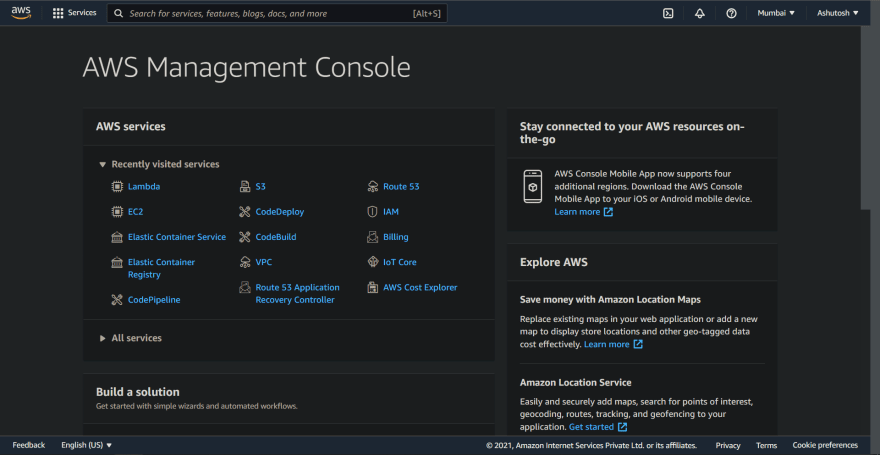Click the EC2 service icon

point(117,212)
